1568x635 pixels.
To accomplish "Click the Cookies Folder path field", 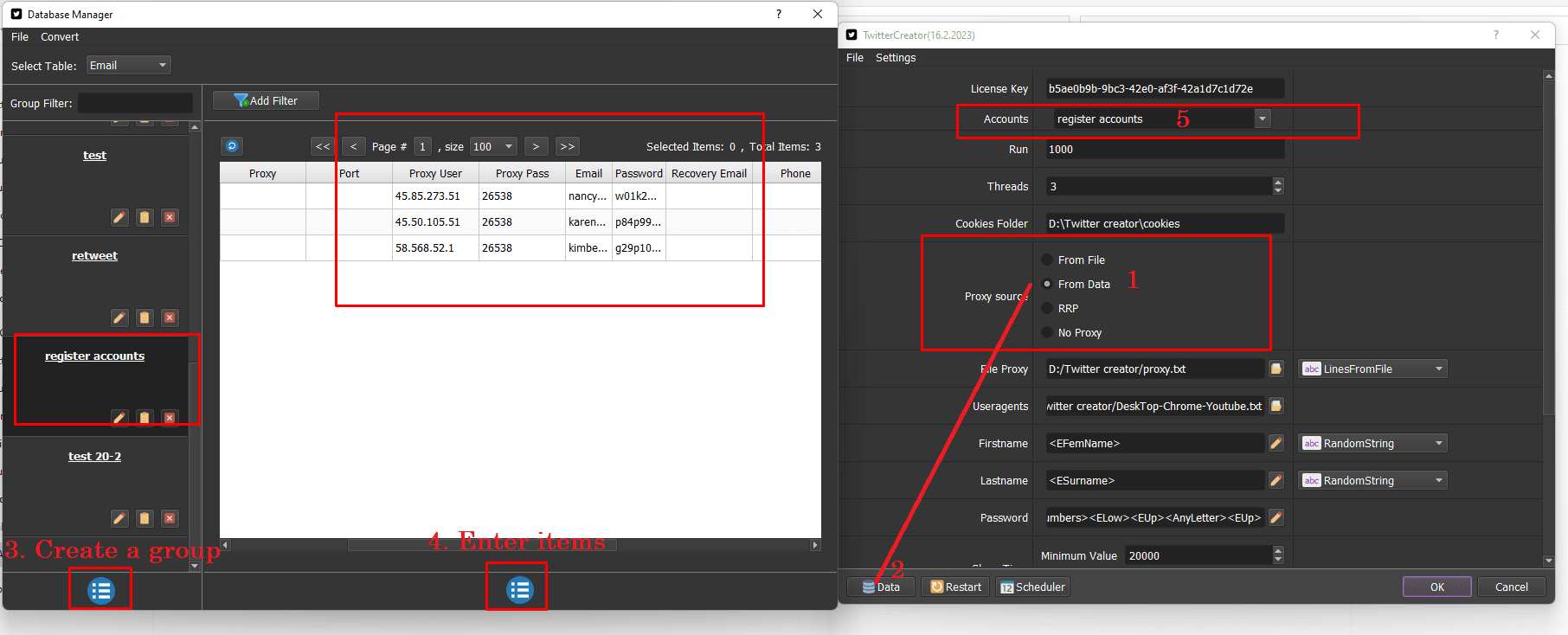I will [1165, 223].
